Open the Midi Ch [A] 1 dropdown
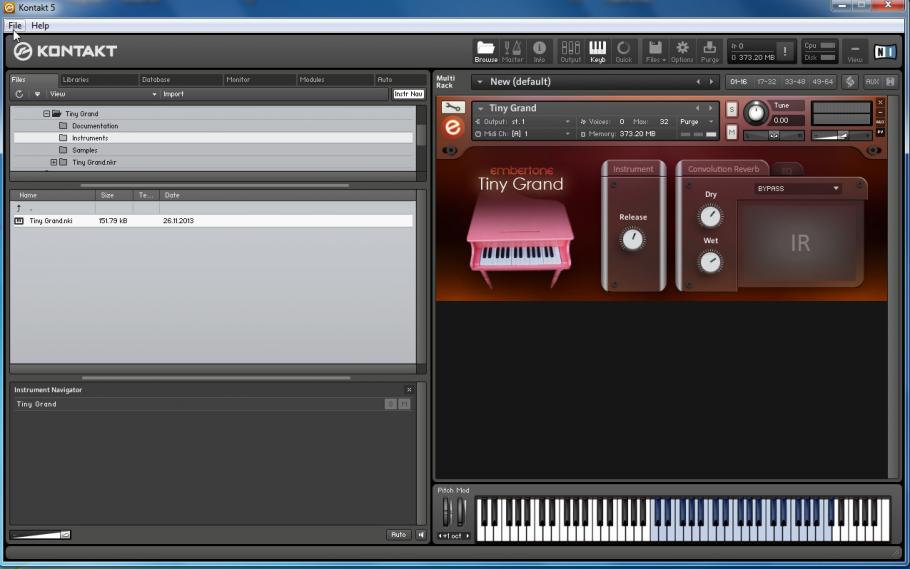Screen dimensions: 910x569 click(523, 134)
